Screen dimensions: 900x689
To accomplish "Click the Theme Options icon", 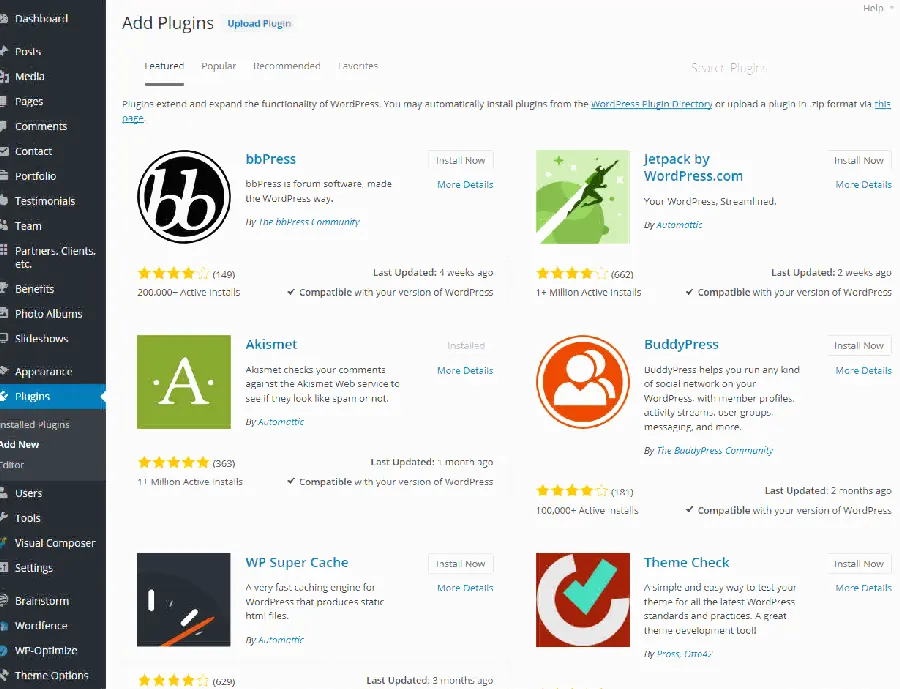I will pos(3,675).
